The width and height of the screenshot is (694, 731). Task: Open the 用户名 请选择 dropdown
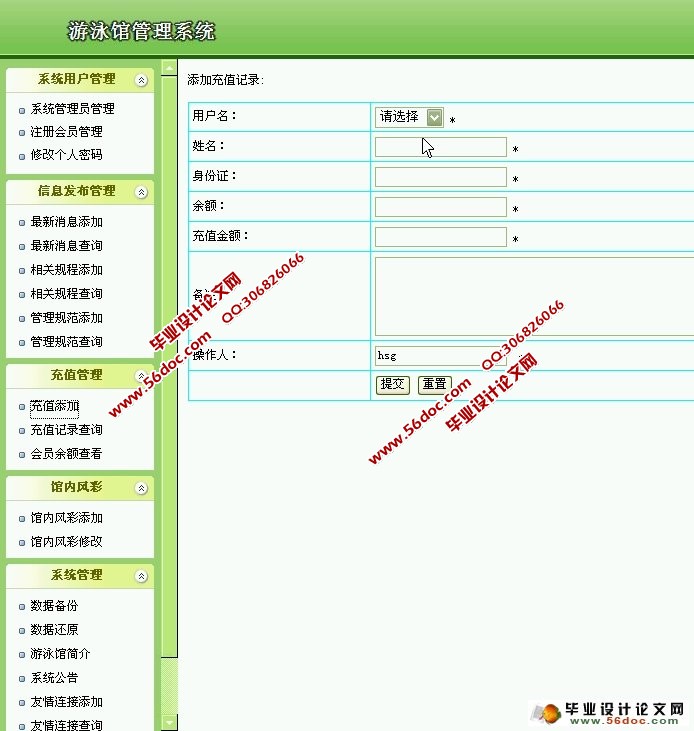pyautogui.click(x=409, y=117)
